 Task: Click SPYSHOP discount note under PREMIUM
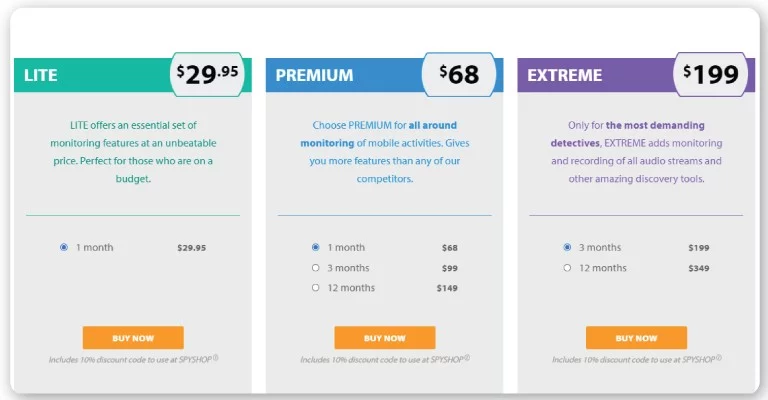[x=385, y=359]
